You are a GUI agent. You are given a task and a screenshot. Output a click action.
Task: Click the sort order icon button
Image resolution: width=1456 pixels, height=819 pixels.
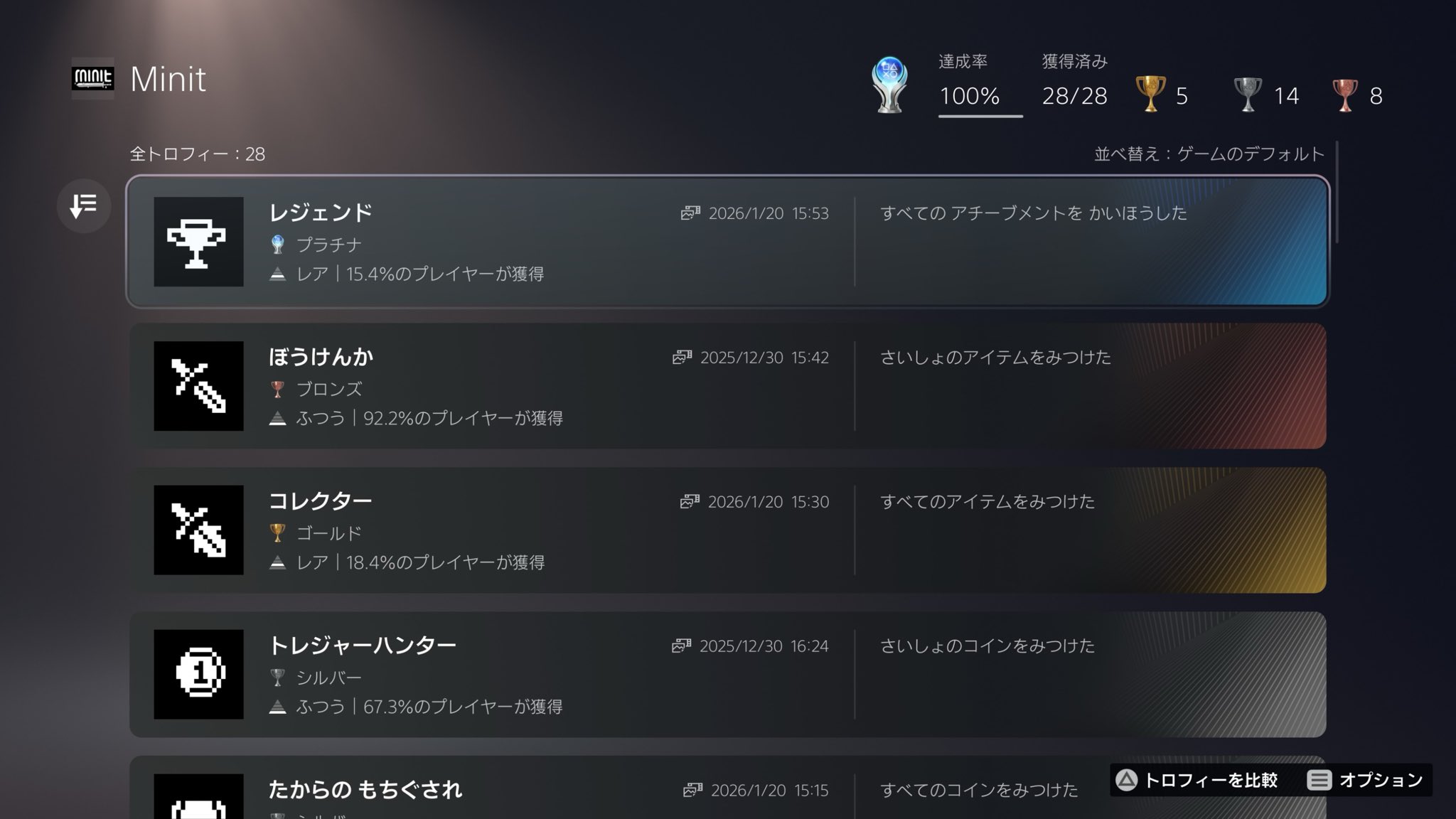tap(84, 206)
